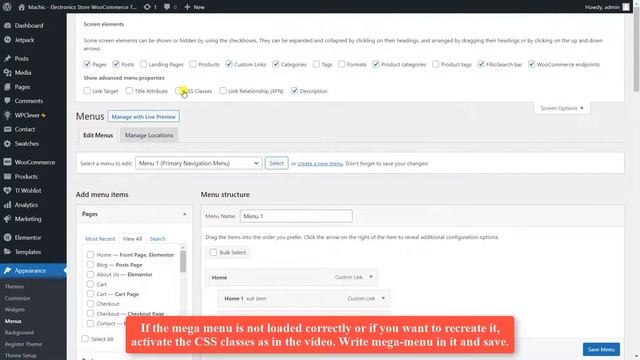Open Dashboard via its sidebar icon
The width and height of the screenshot is (640, 360).
[x=7, y=25]
